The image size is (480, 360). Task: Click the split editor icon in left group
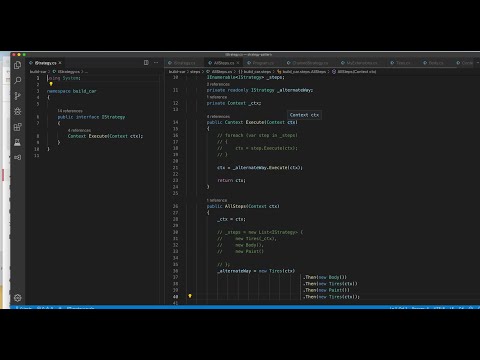(x=146, y=63)
